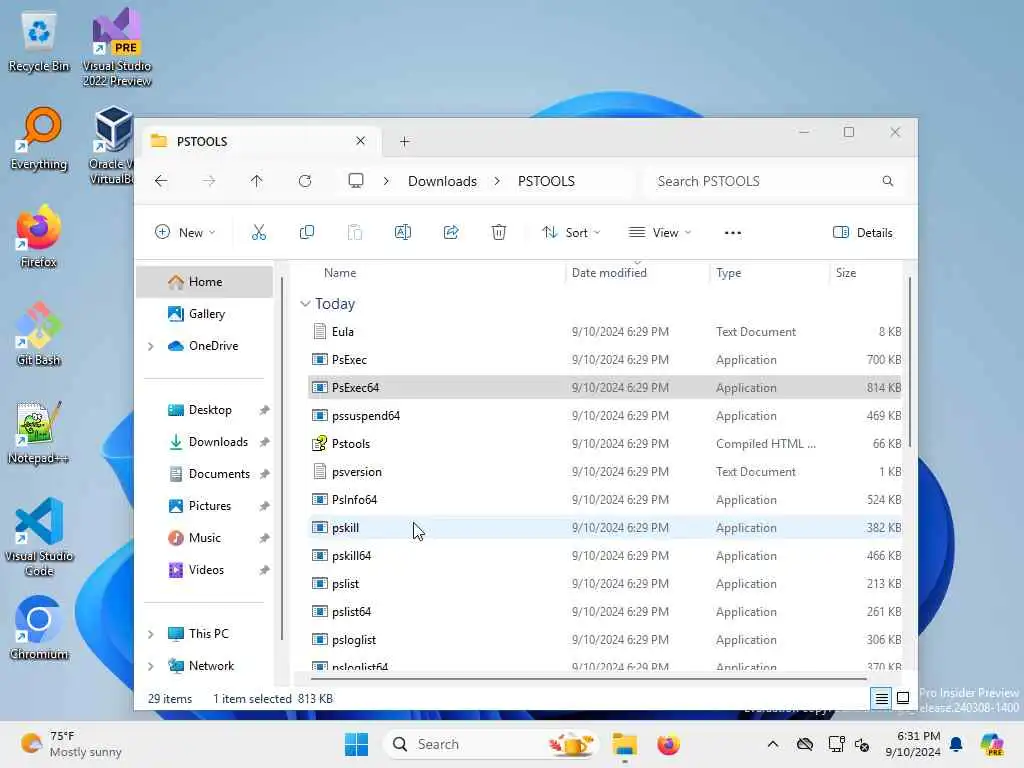Image resolution: width=1024 pixels, height=768 pixels.
Task: Click Downloads in the address breadcrumb
Action: 442,181
